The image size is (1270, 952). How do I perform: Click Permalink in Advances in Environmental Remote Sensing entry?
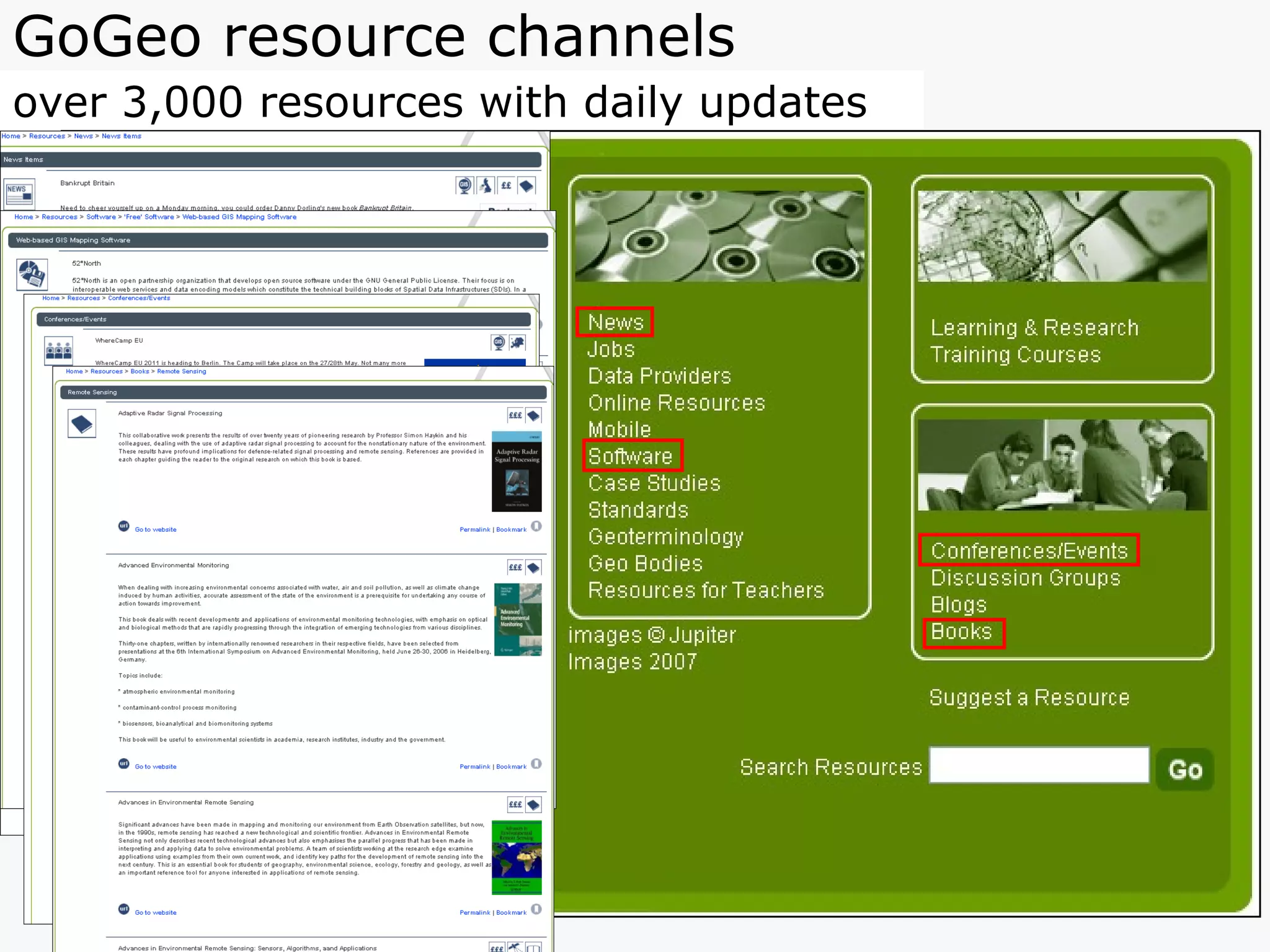click(x=475, y=913)
